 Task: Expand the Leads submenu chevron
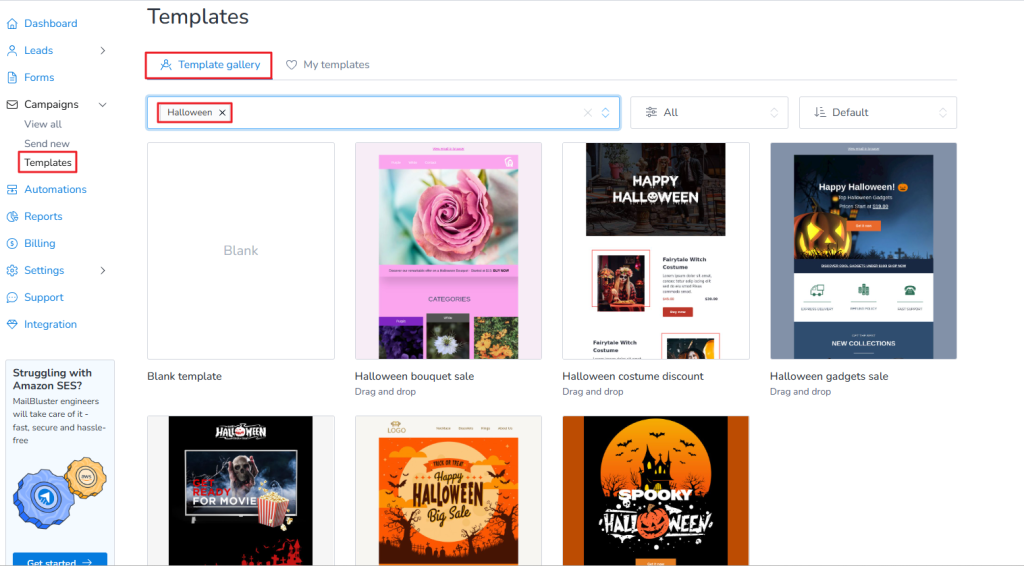pos(103,50)
